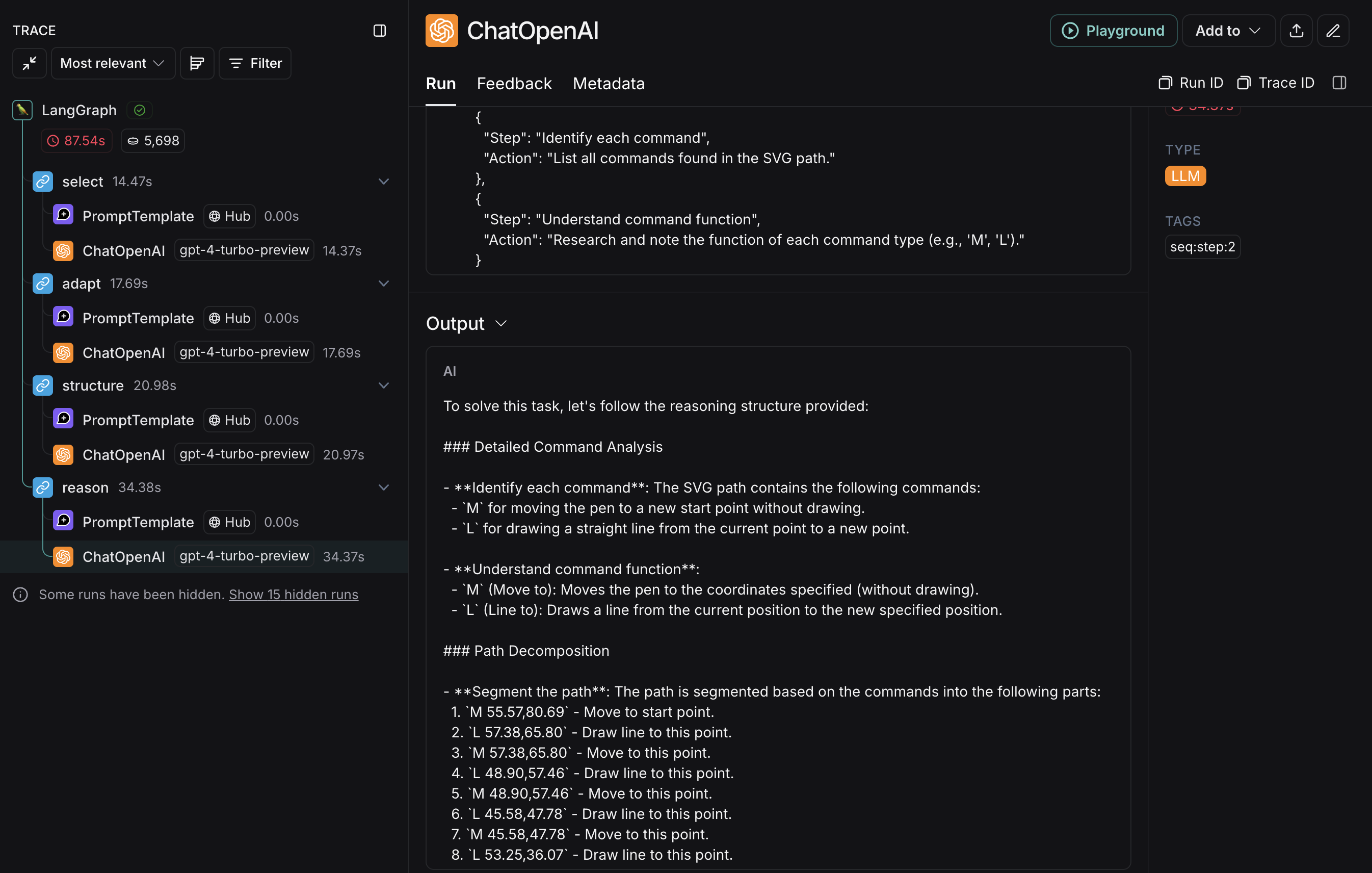1372x873 pixels.
Task: Toggle the right details side panel icon
Action: point(1339,83)
